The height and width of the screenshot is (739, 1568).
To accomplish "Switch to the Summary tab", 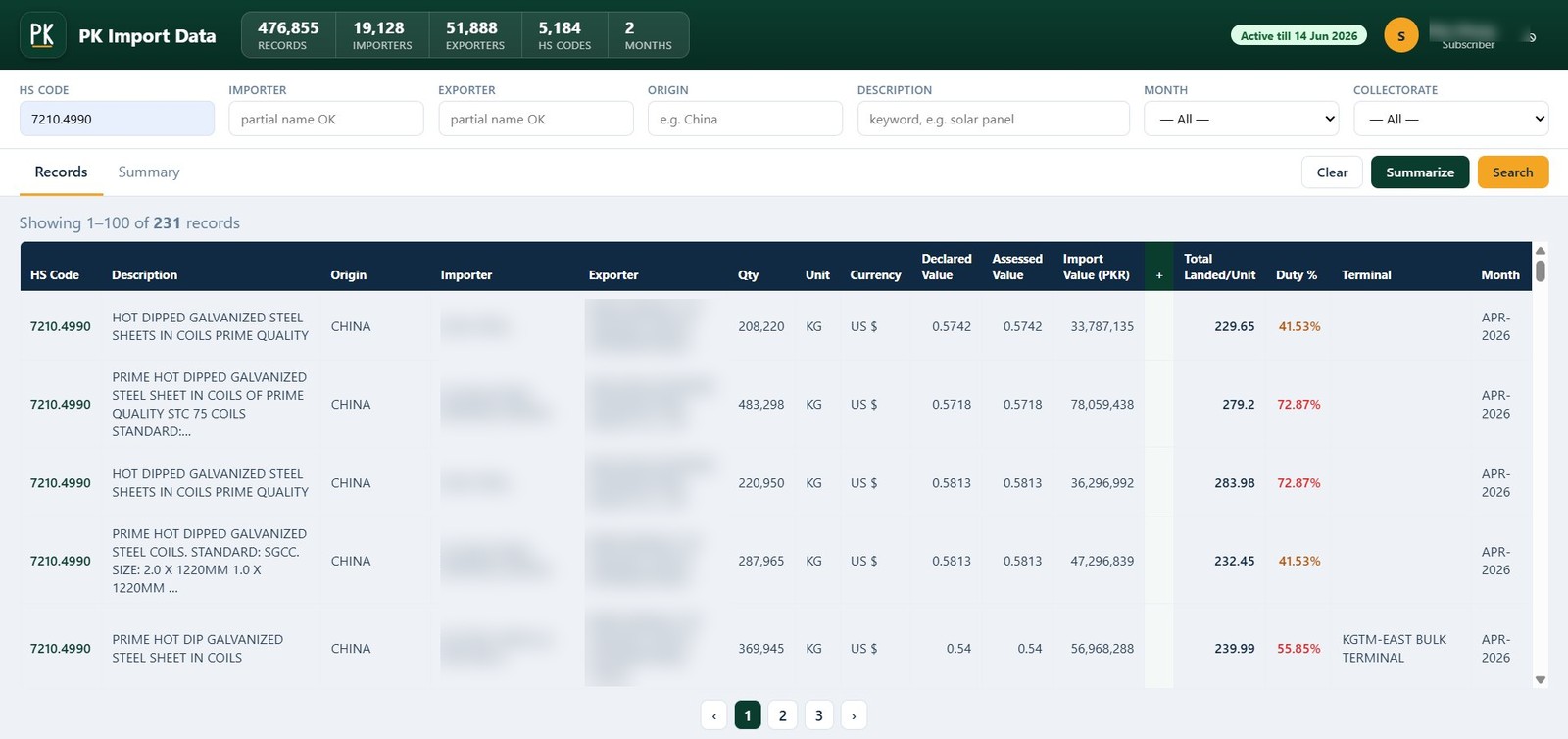I will (x=149, y=172).
